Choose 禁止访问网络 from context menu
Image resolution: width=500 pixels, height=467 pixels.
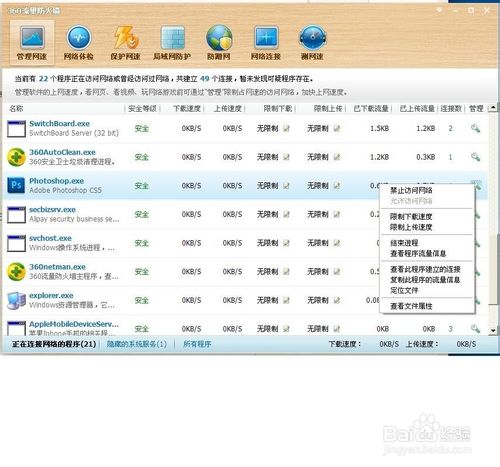[411, 190]
